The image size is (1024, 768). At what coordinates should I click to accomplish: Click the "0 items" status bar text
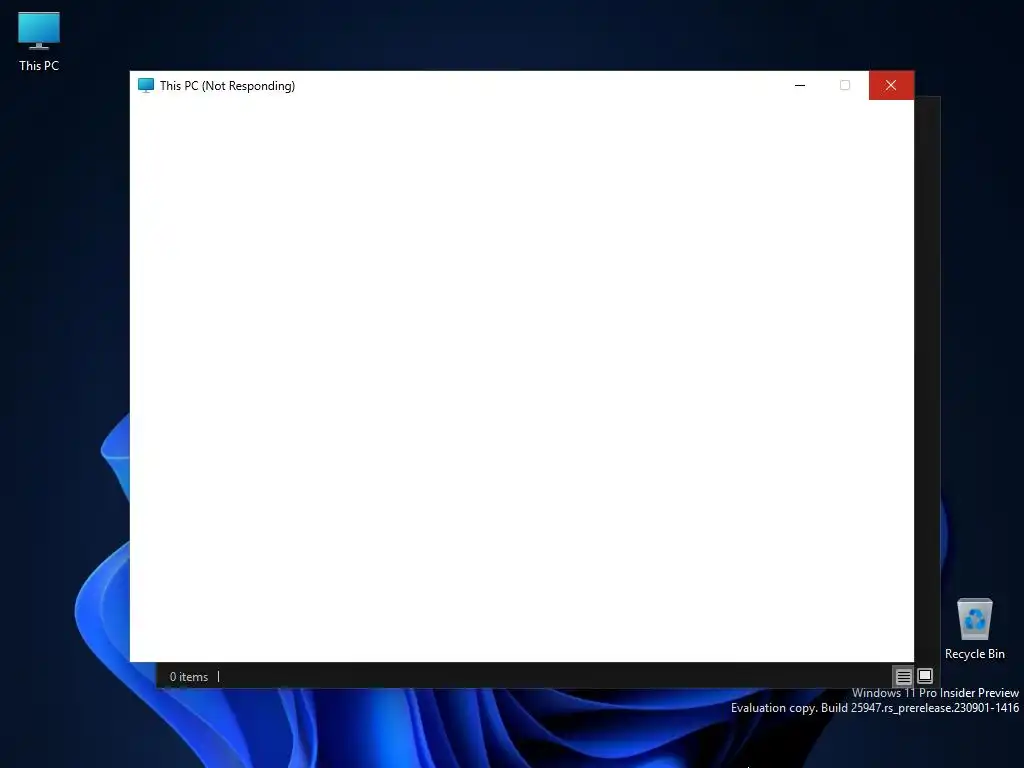(x=189, y=677)
